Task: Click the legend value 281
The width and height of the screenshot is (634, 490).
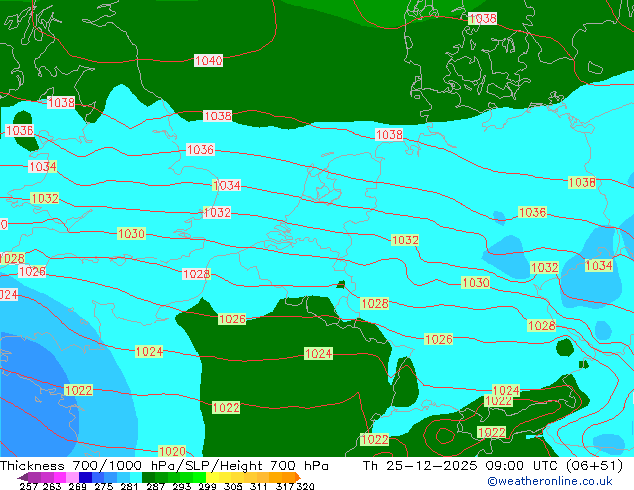Action: [129, 486]
